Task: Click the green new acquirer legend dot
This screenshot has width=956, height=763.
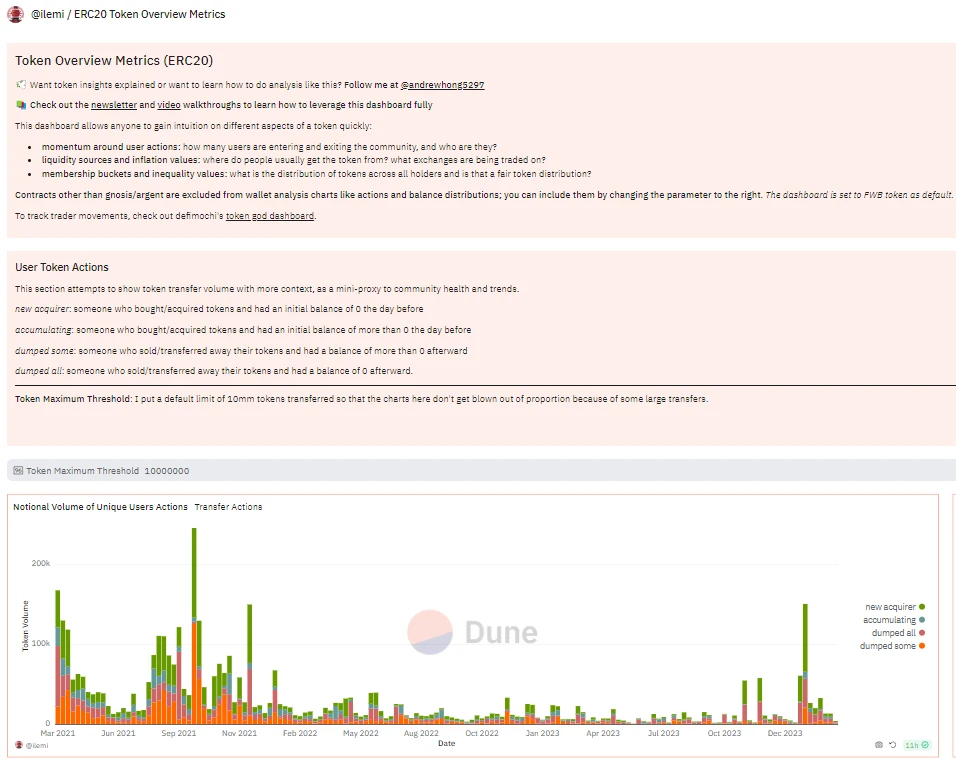Action: [922, 607]
